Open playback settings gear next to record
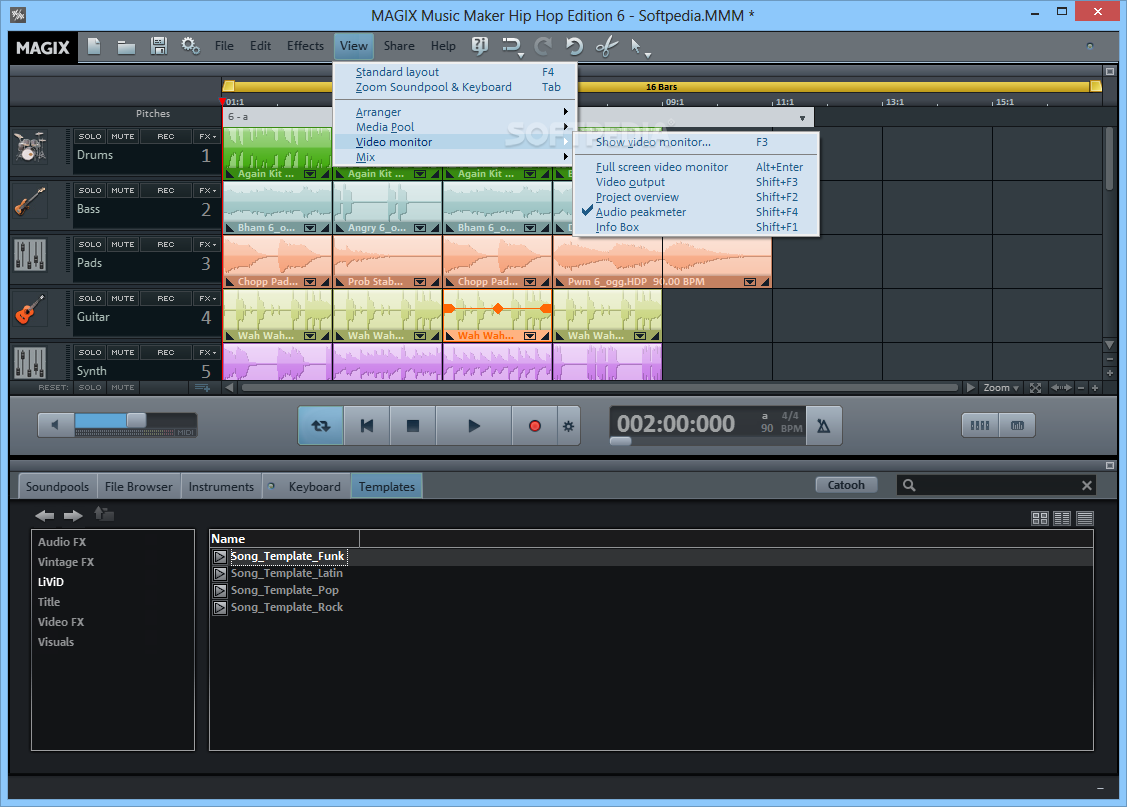 (x=569, y=426)
